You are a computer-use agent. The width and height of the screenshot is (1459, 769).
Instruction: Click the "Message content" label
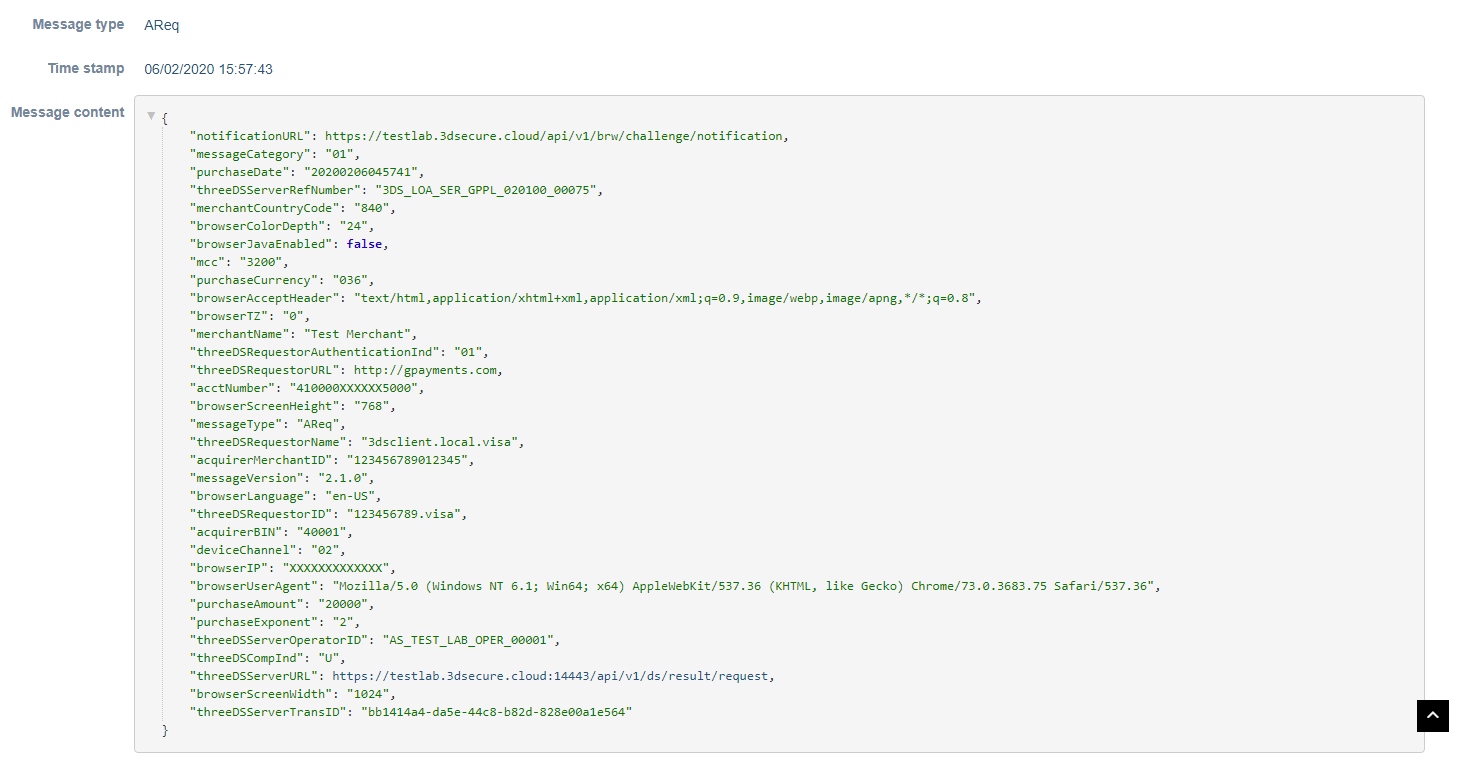click(x=68, y=113)
